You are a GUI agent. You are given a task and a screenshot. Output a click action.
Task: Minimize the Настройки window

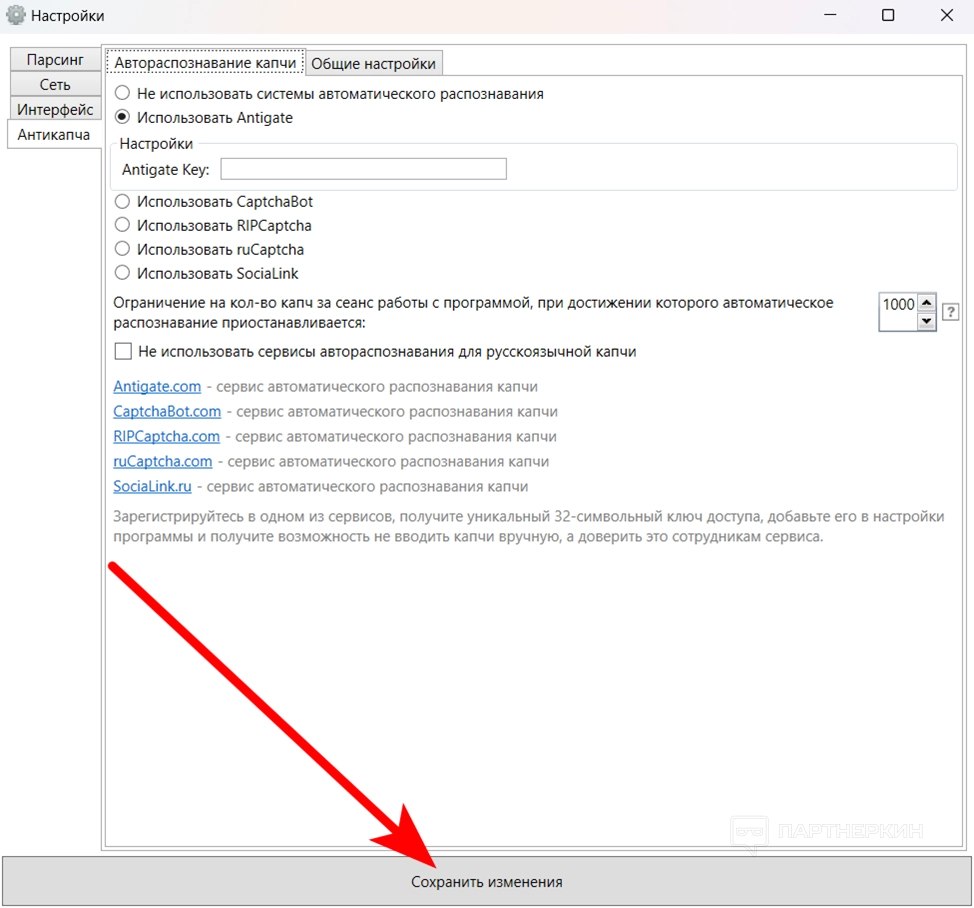(830, 14)
